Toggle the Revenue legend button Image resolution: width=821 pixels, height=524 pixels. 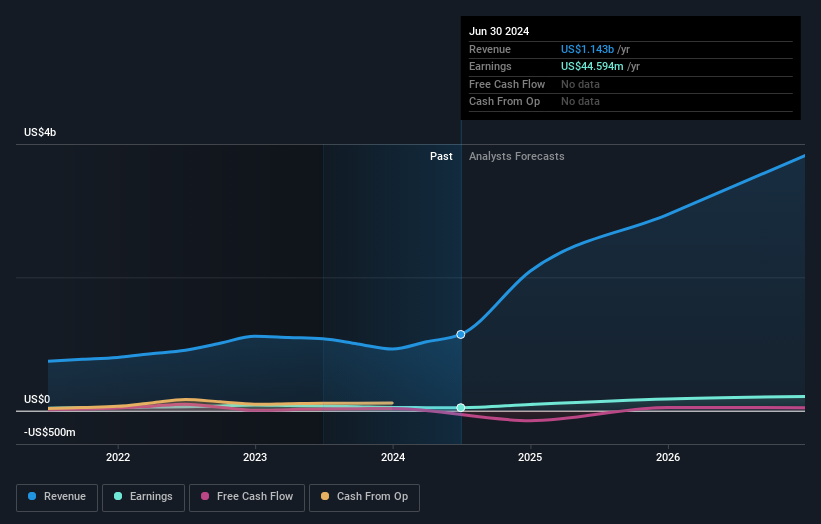point(57,497)
